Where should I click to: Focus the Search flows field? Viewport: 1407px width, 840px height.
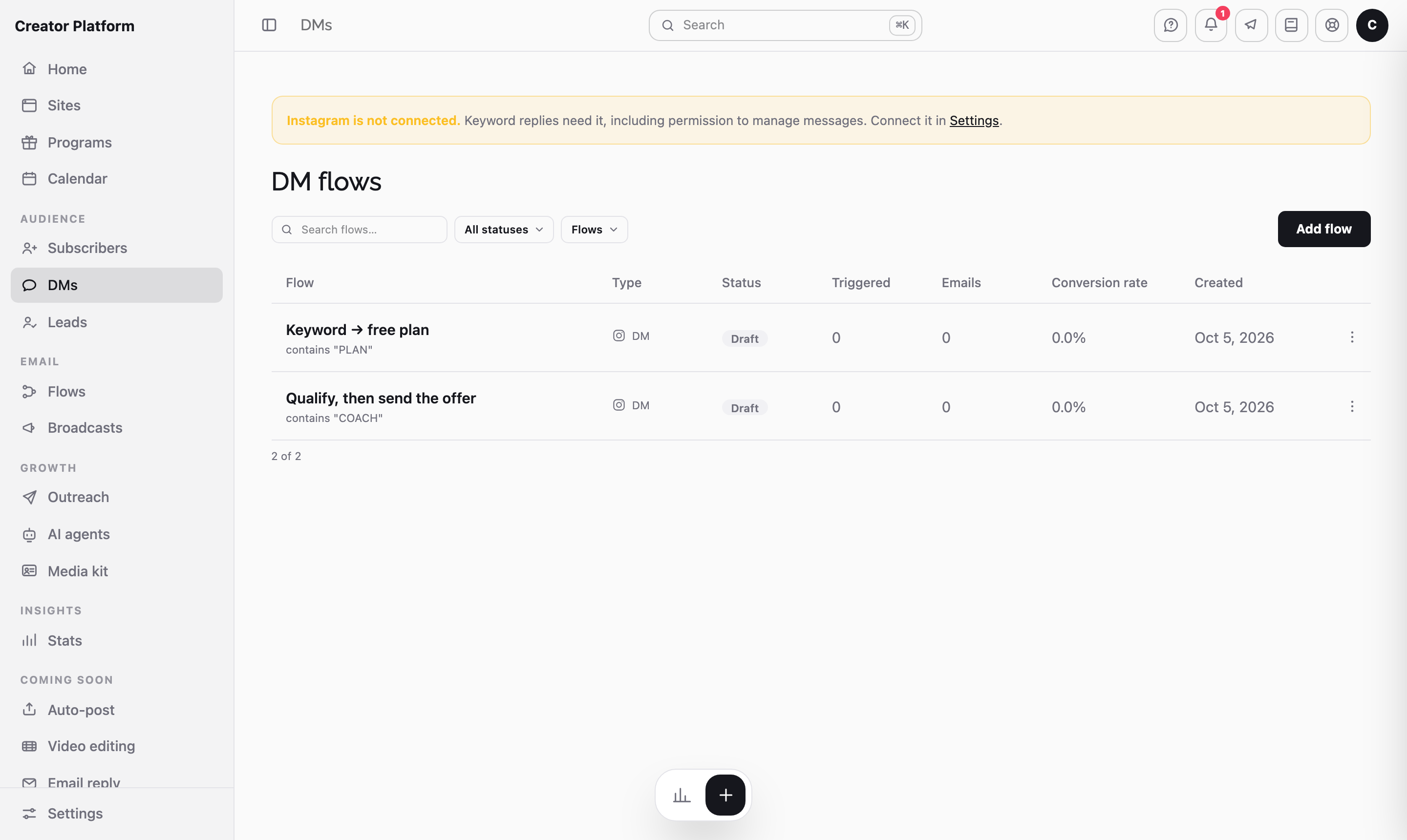coord(359,229)
